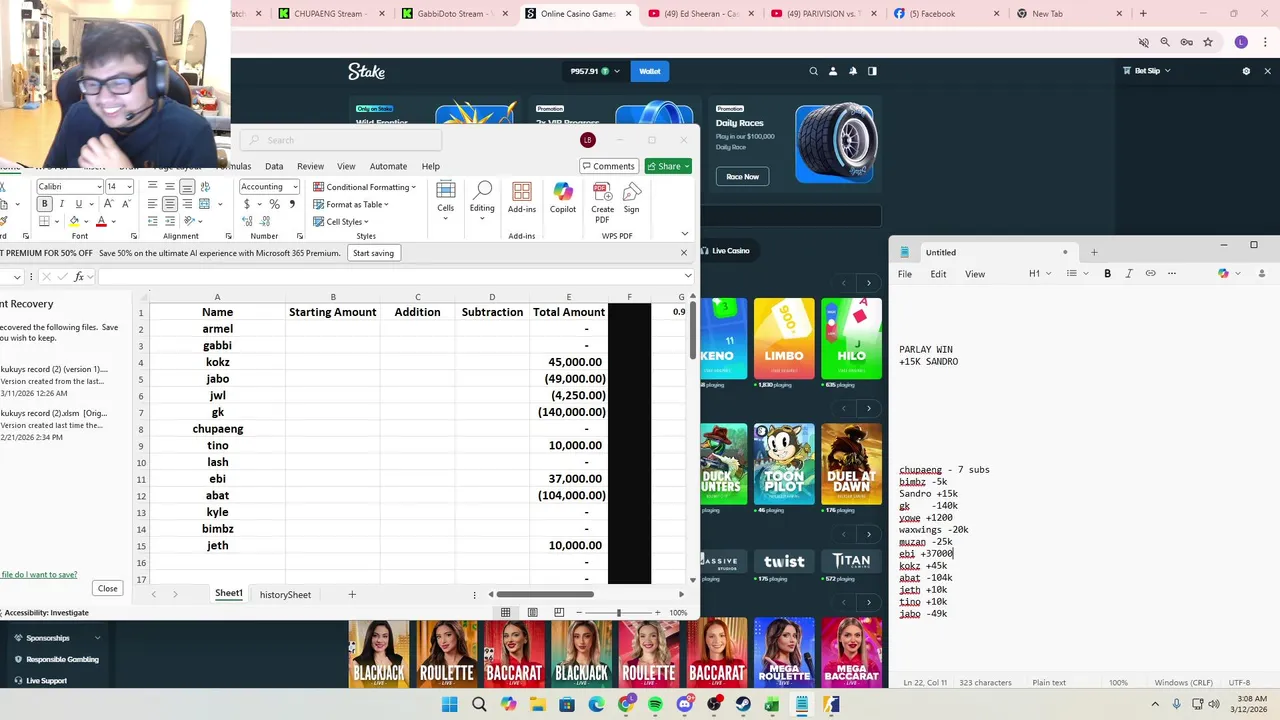Open the Excel Automate ribbon tab
This screenshot has height=720, width=1280.
pyautogui.click(x=388, y=166)
